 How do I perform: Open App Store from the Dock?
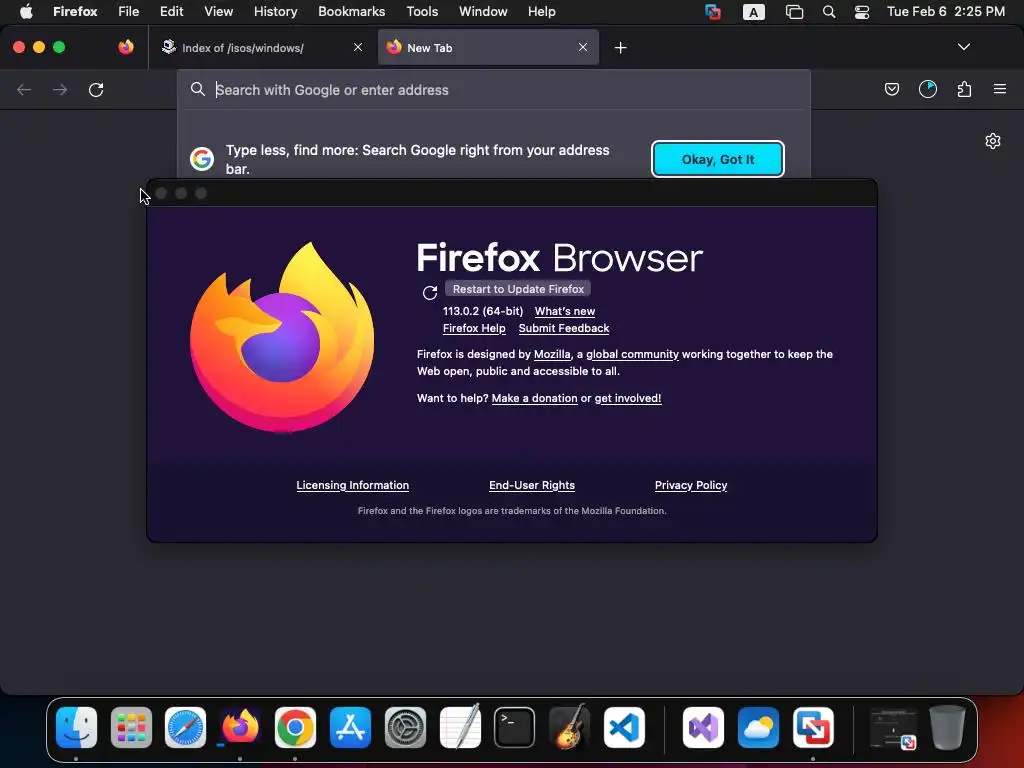(x=350, y=728)
